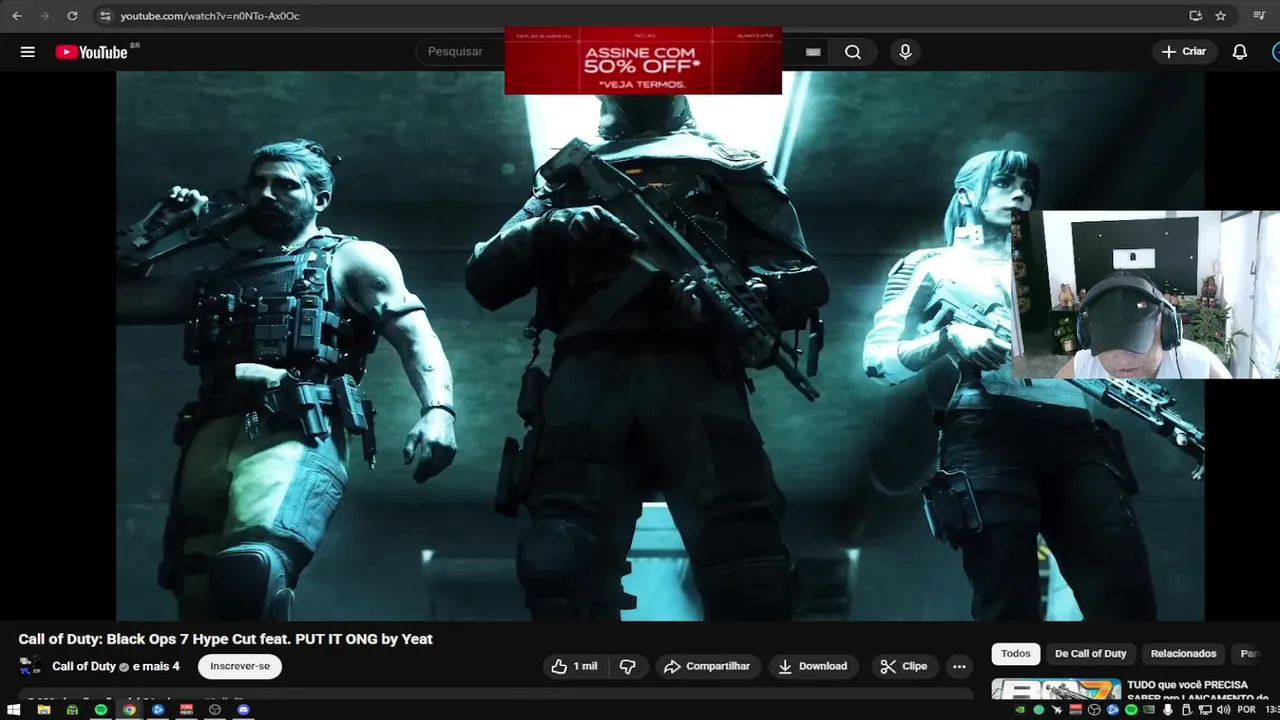The height and width of the screenshot is (720, 1280).
Task: Click the Criar create button
Action: (1184, 52)
